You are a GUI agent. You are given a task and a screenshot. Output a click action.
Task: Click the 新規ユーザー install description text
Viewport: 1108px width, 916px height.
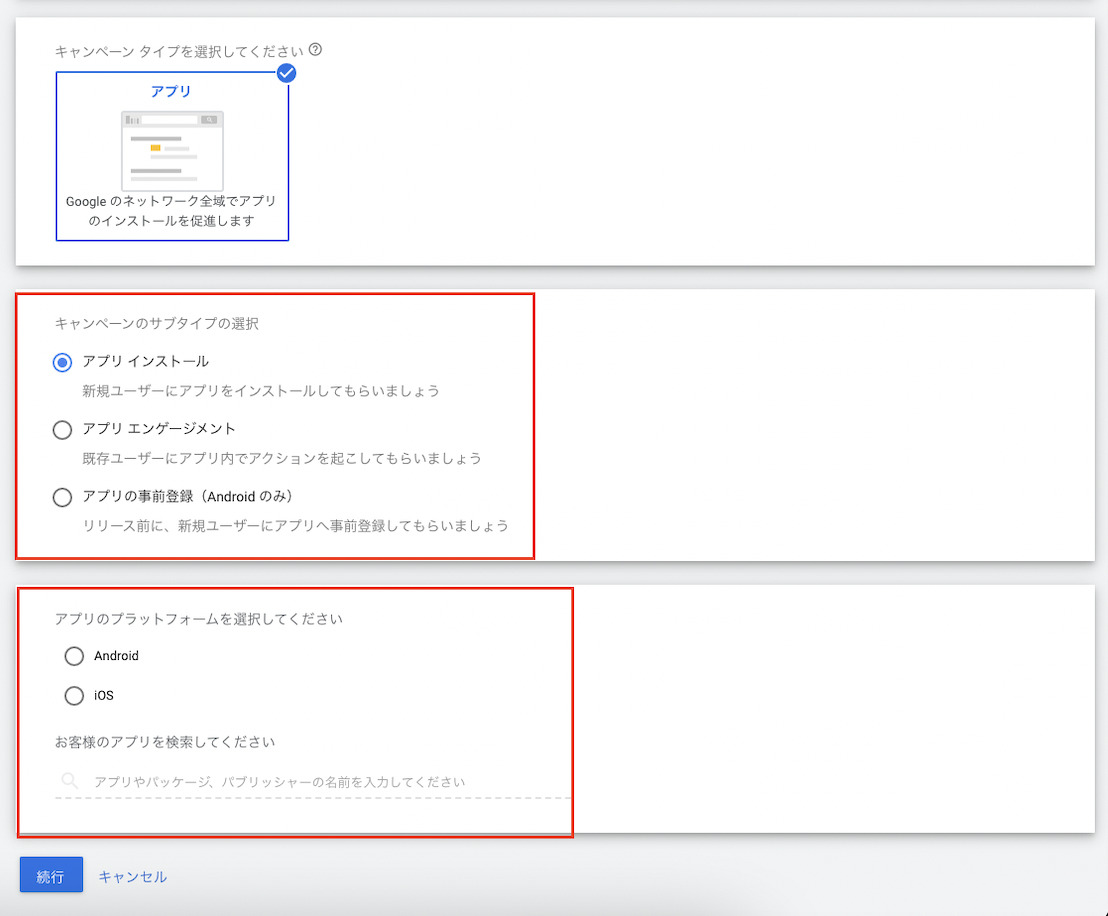260,390
